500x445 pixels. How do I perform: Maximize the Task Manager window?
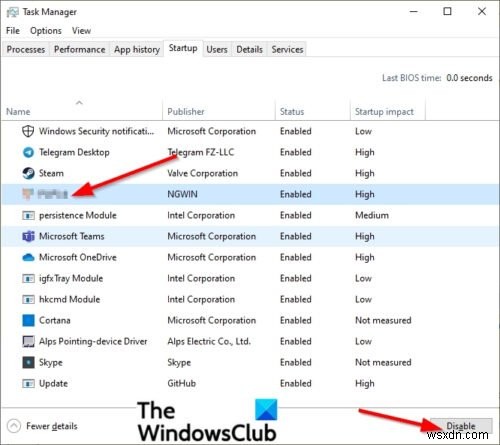447,12
